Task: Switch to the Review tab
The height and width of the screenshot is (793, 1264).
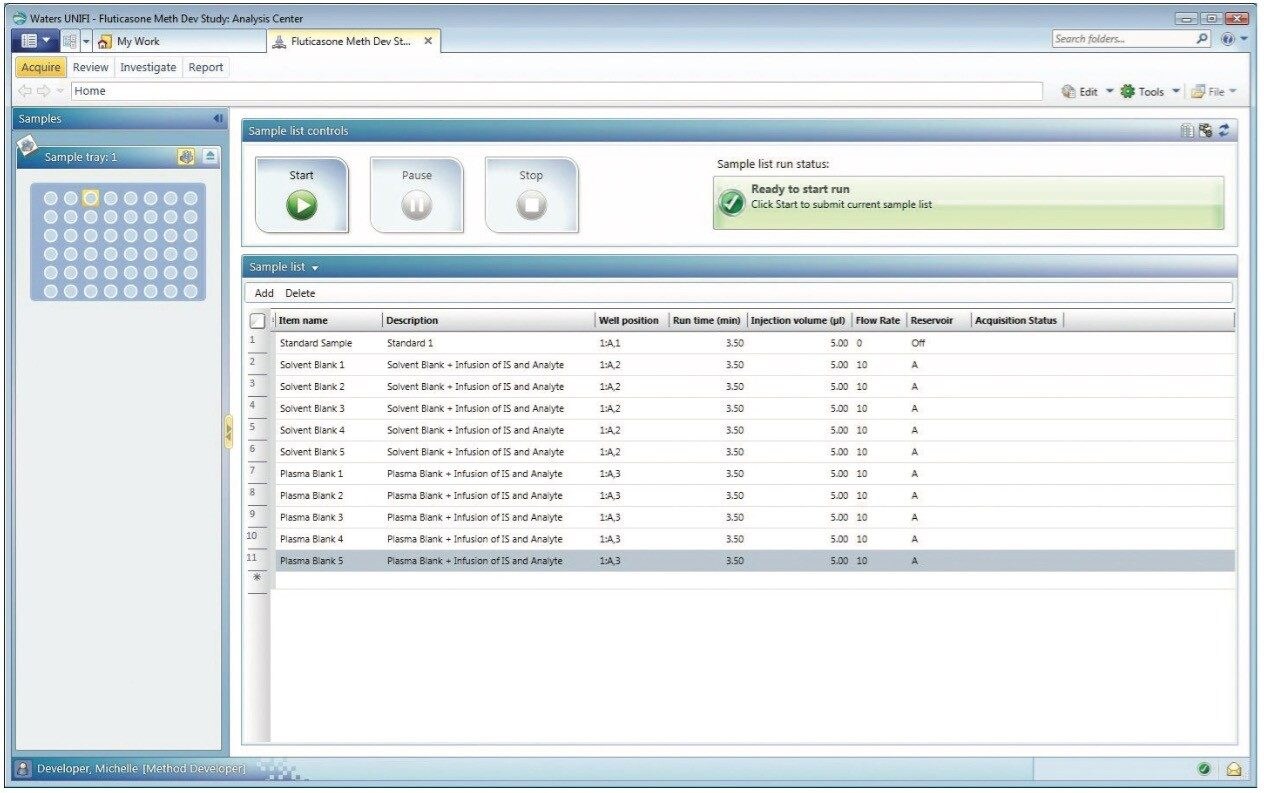Action: pos(90,67)
